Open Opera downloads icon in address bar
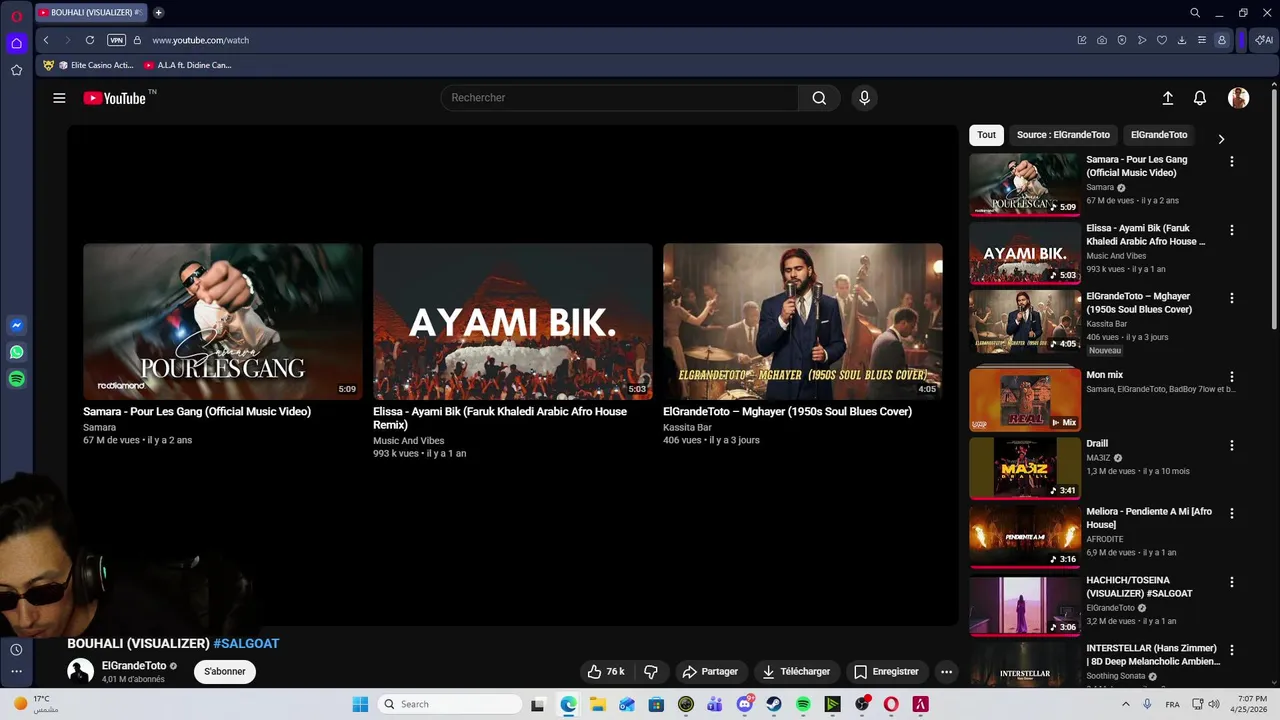The height and width of the screenshot is (720, 1280). point(1182,40)
